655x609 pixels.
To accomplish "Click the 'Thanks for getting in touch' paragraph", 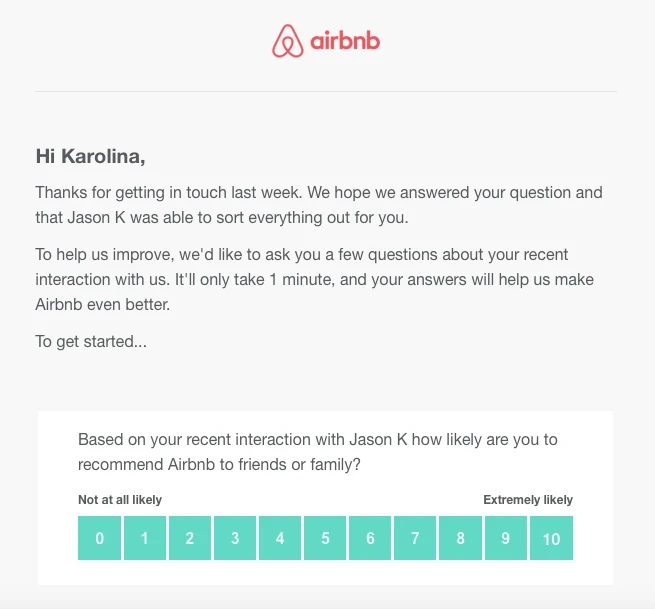I will click(319, 204).
